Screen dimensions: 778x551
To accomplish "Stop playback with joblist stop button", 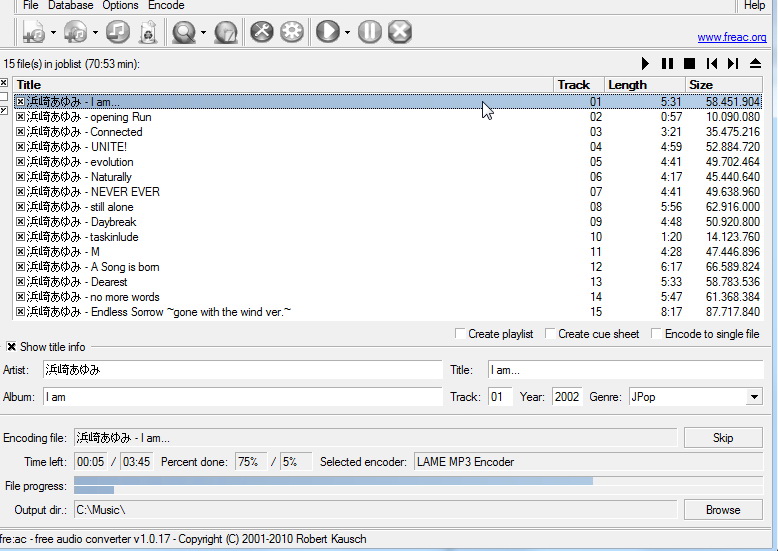I will tap(689, 64).
